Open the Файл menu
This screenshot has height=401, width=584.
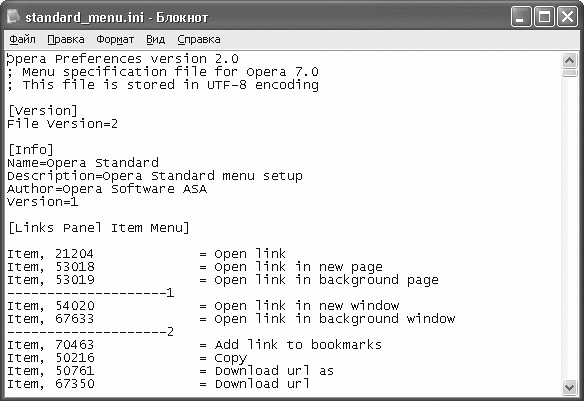point(22,39)
